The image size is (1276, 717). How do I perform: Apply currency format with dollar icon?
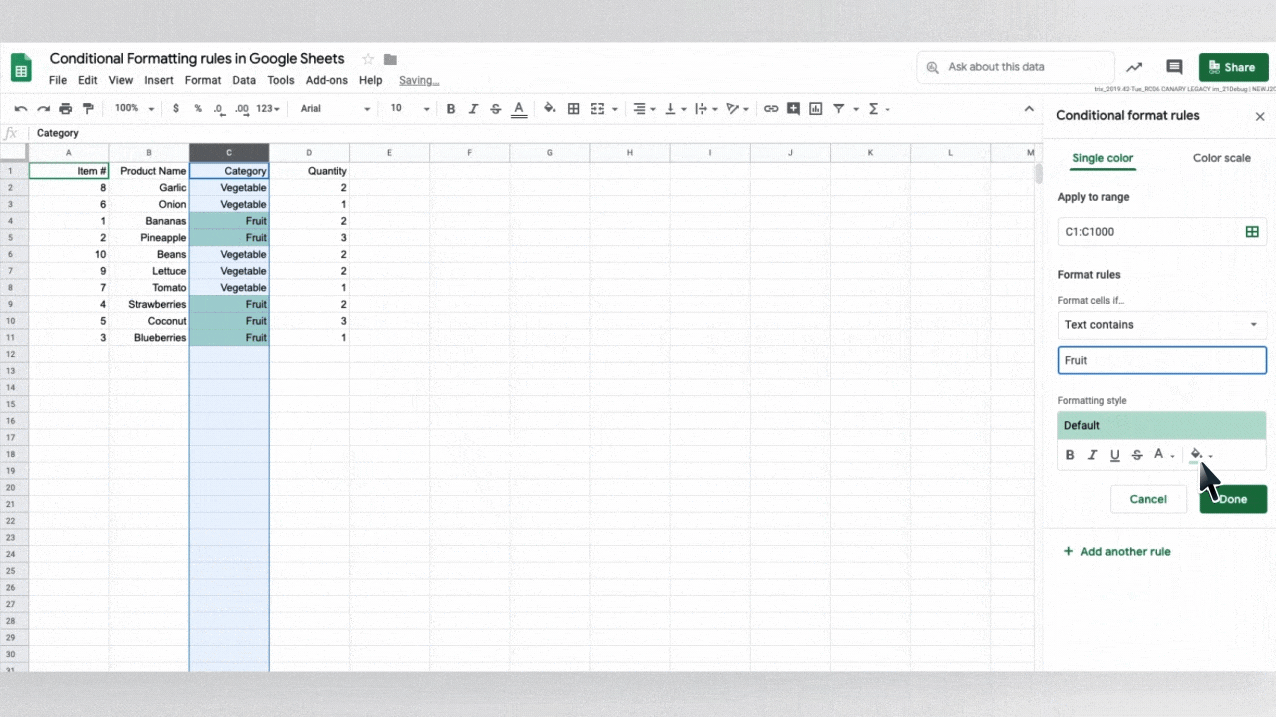pyautogui.click(x=176, y=109)
